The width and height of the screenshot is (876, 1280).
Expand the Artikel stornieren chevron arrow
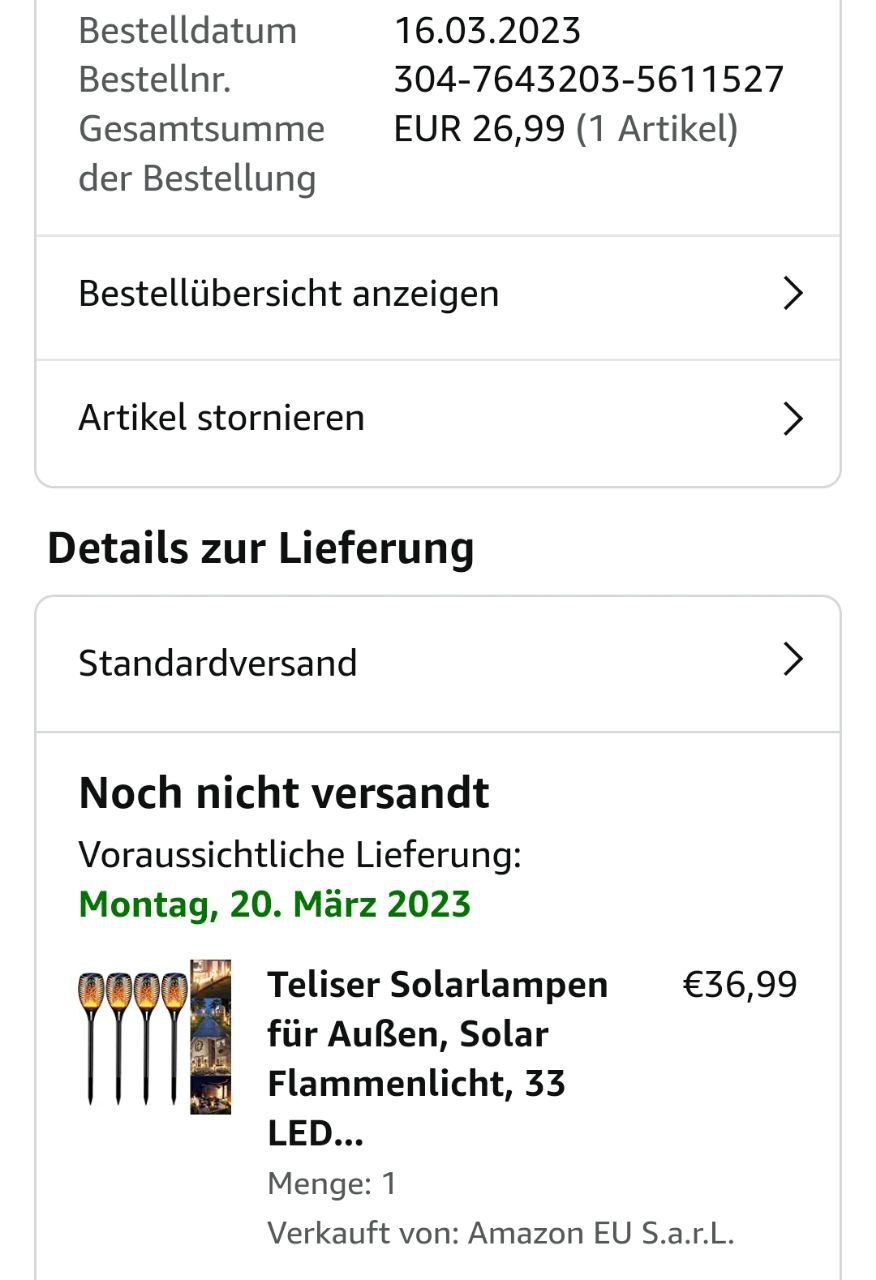(792, 418)
